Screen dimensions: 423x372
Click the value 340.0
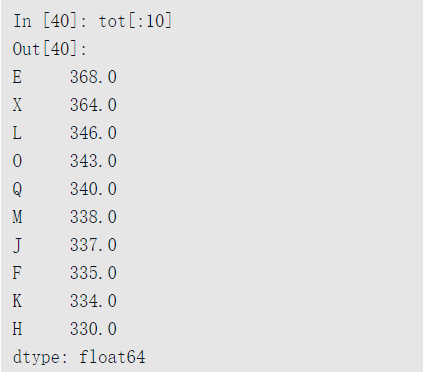click(93, 189)
